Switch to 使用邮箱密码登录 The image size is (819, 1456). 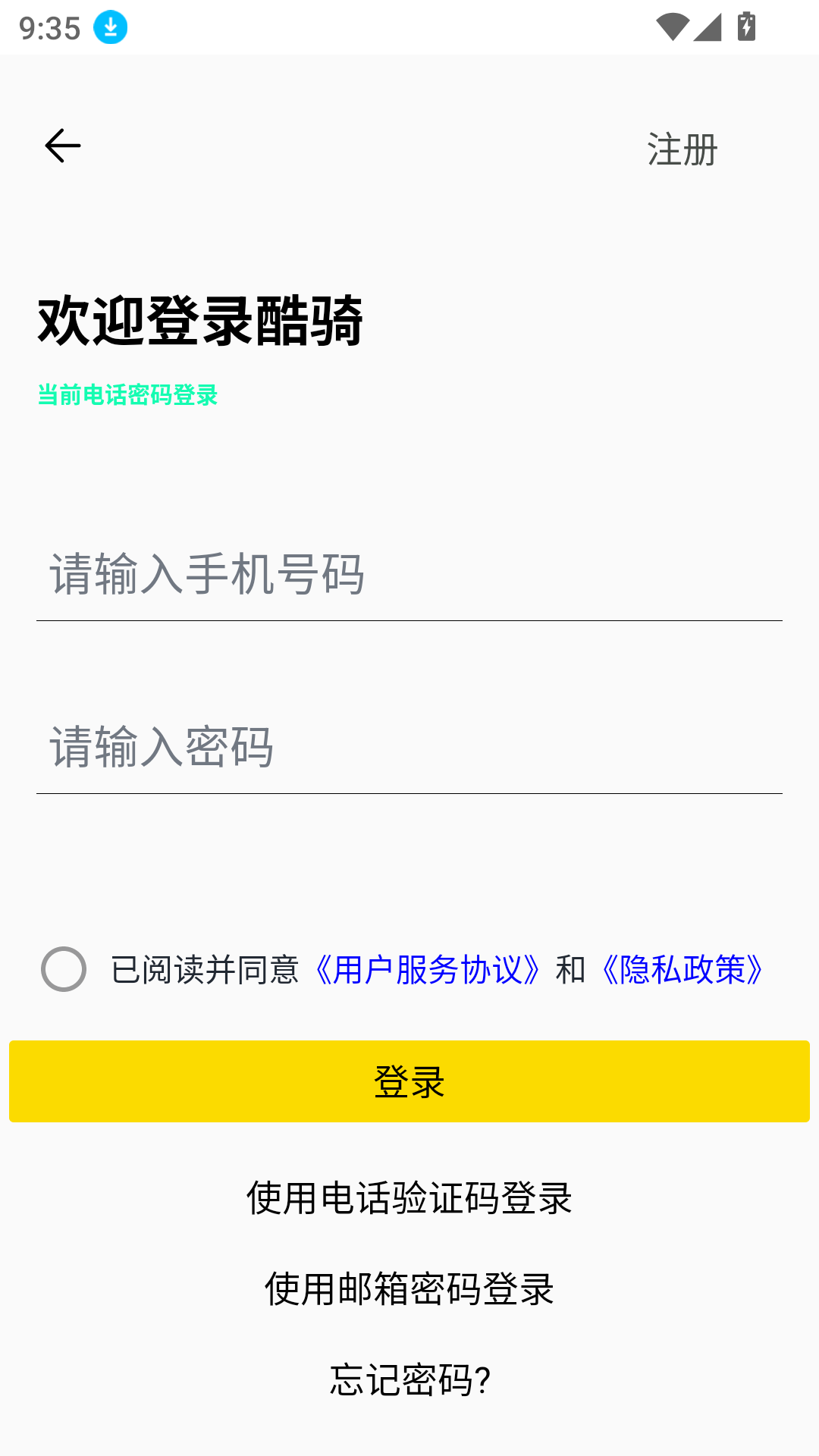pos(409,1289)
